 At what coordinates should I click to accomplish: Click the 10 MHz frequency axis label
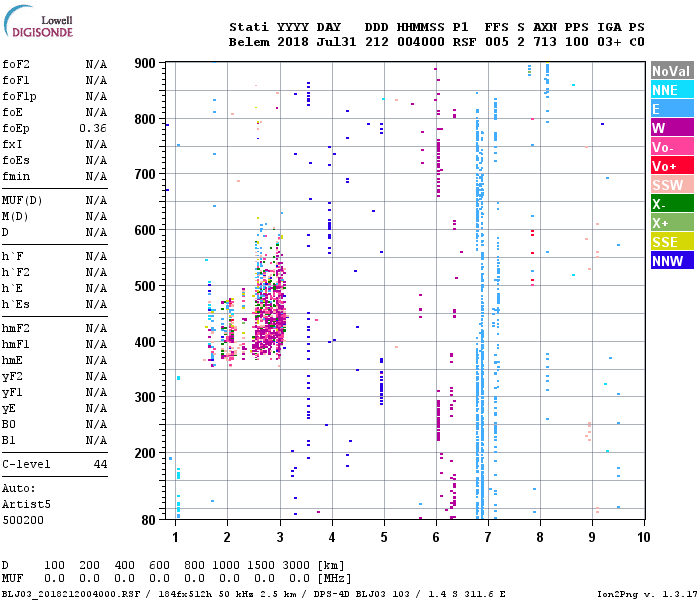point(644,537)
